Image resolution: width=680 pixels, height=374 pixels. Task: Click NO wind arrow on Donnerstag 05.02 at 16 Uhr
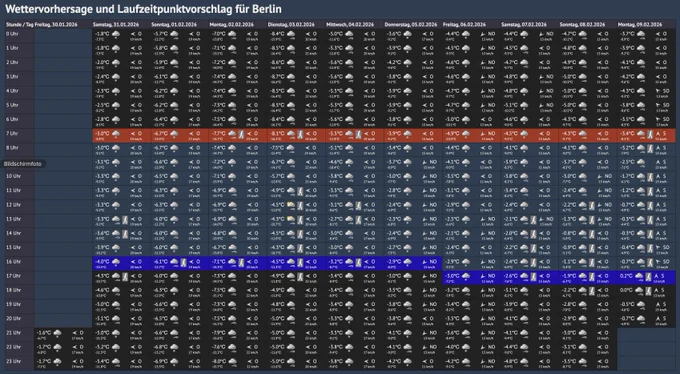(x=424, y=262)
